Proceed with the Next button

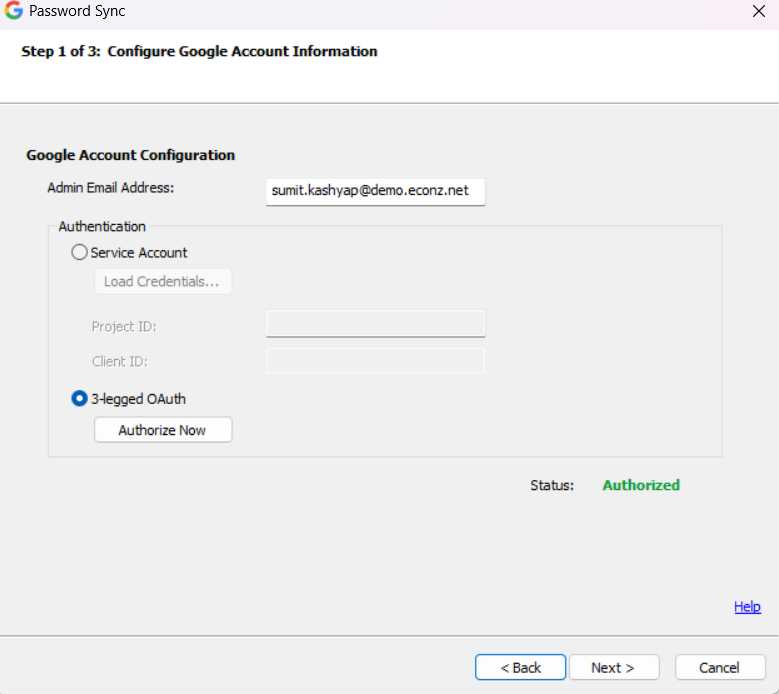click(614, 667)
